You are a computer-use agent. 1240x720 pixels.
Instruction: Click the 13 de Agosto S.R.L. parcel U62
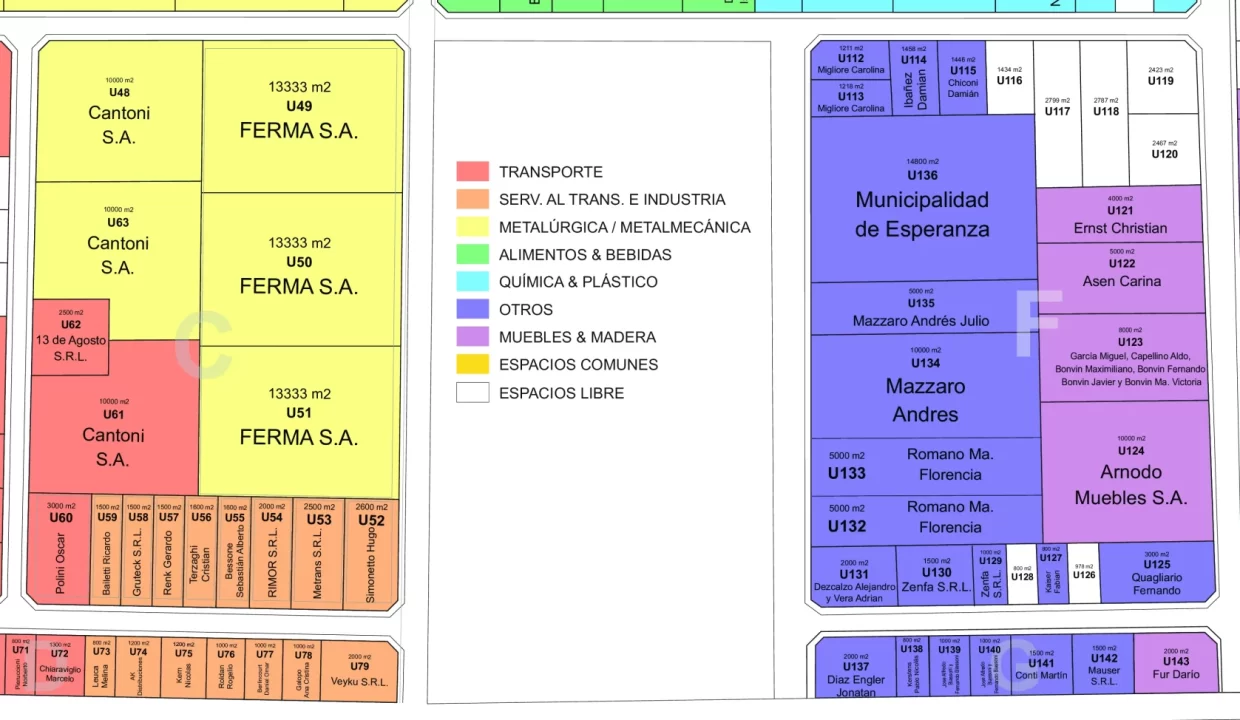71,335
